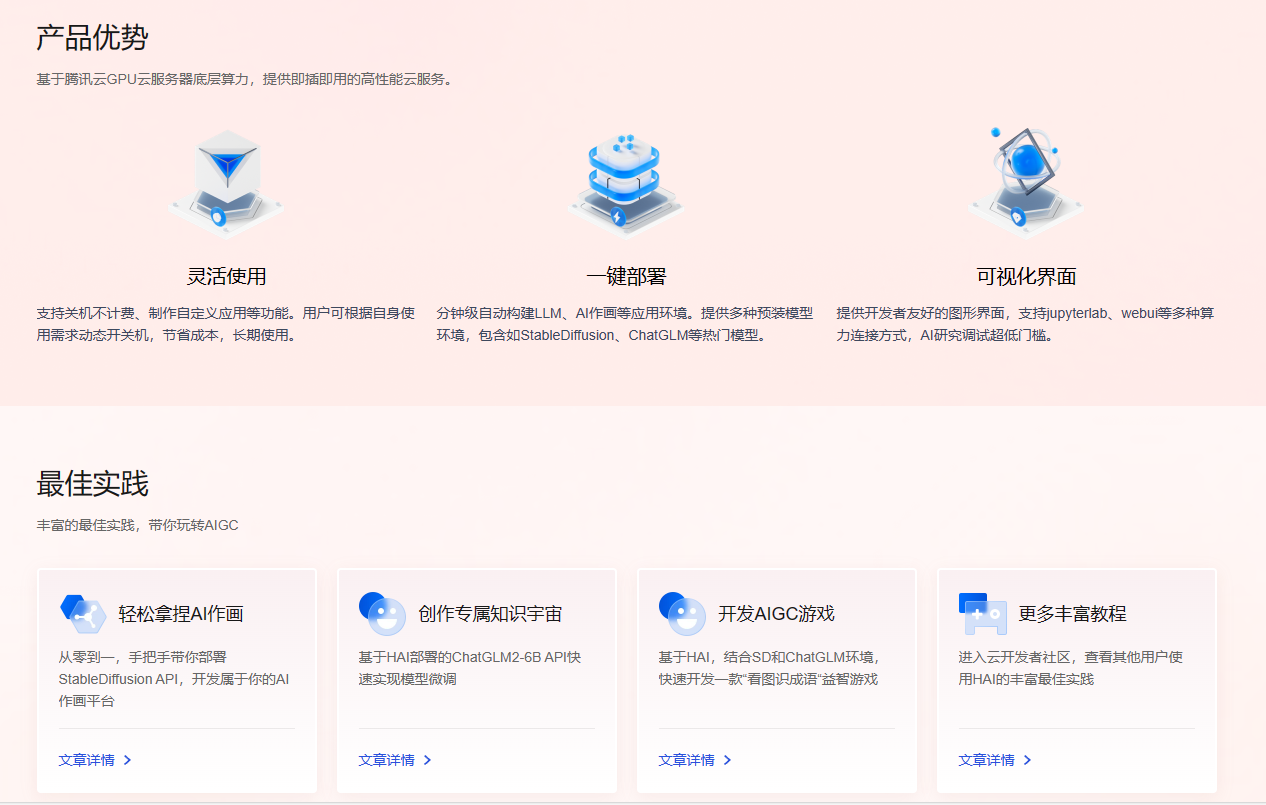This screenshot has height=805, width=1266.
Task: Open 文章详情 link under 创作专属知识宇宙
Action: 386,760
